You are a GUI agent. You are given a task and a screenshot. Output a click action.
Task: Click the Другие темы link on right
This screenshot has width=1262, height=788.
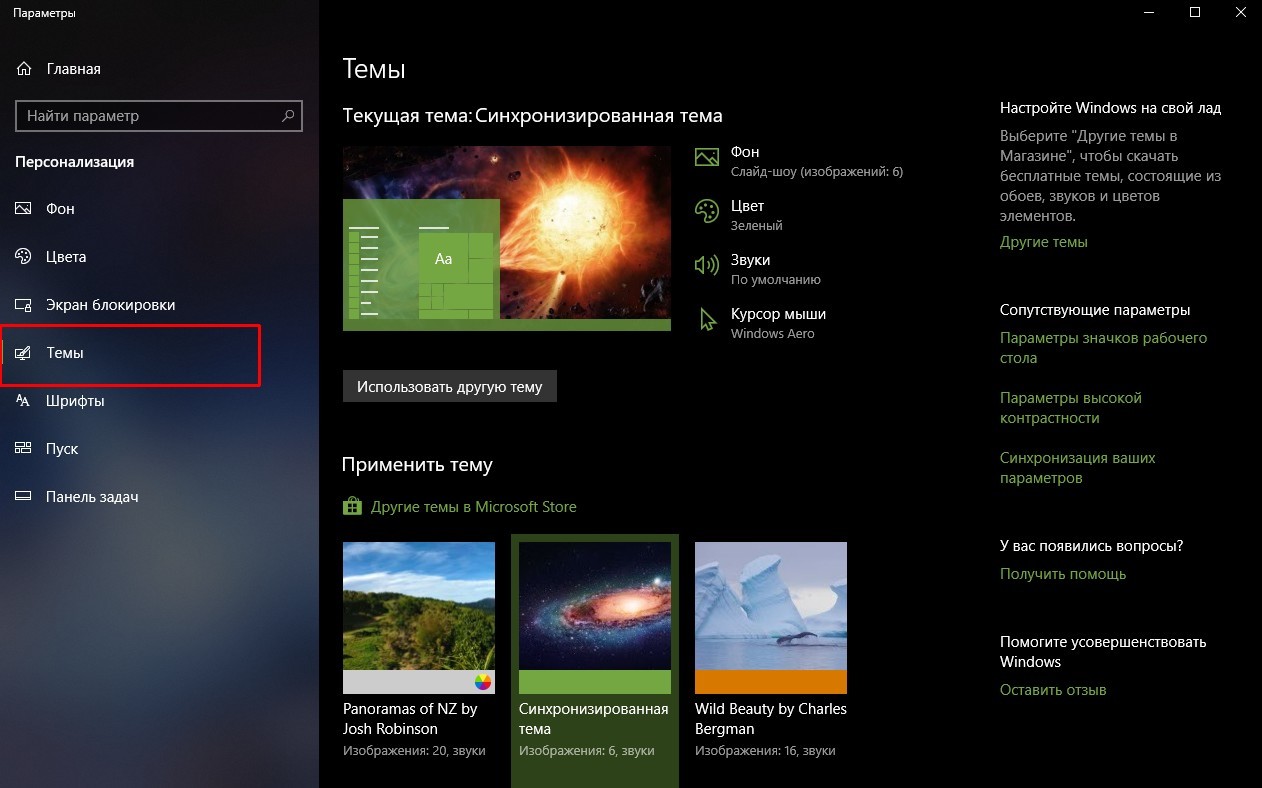click(x=1044, y=242)
